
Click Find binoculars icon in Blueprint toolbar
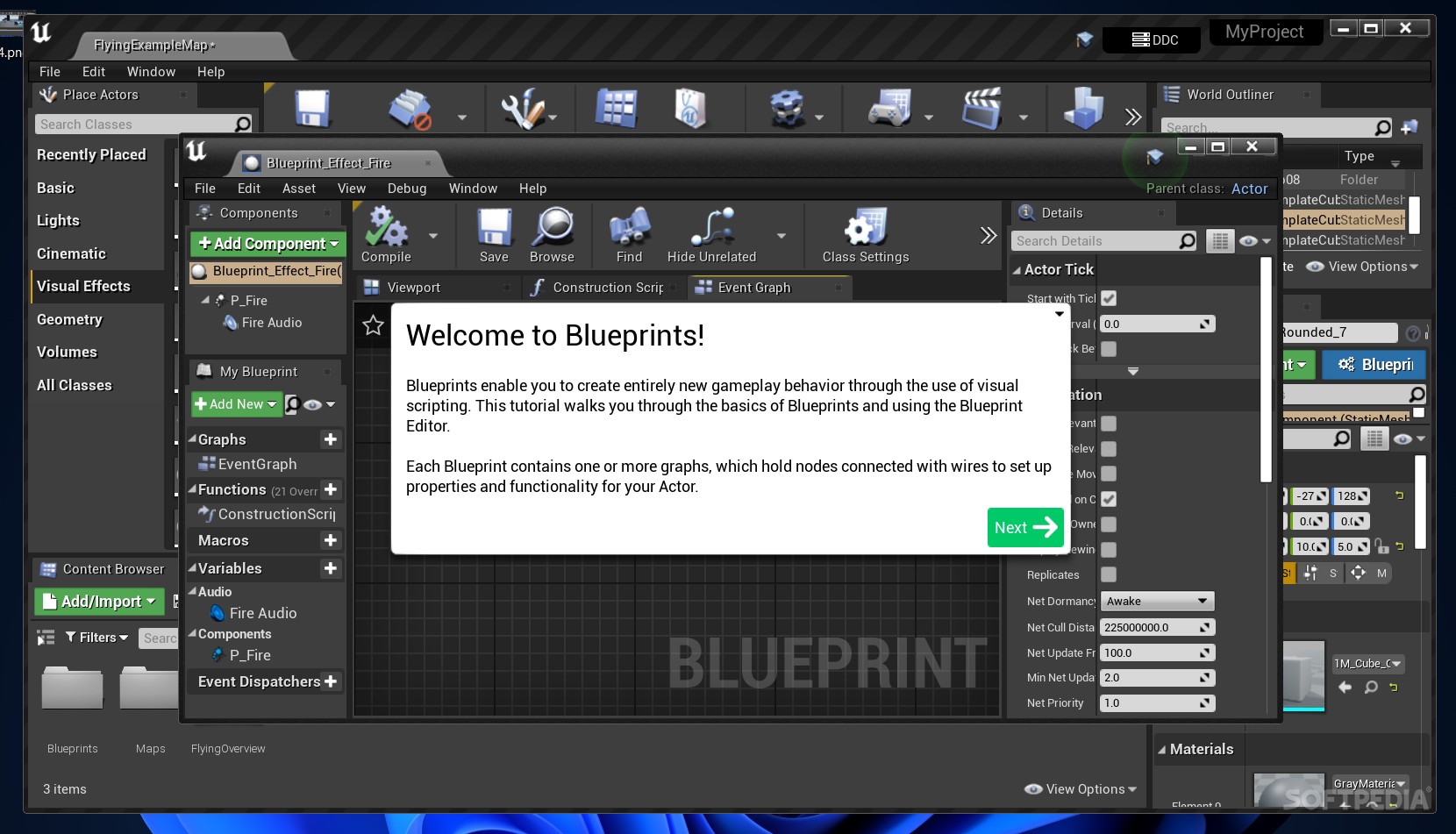630,226
